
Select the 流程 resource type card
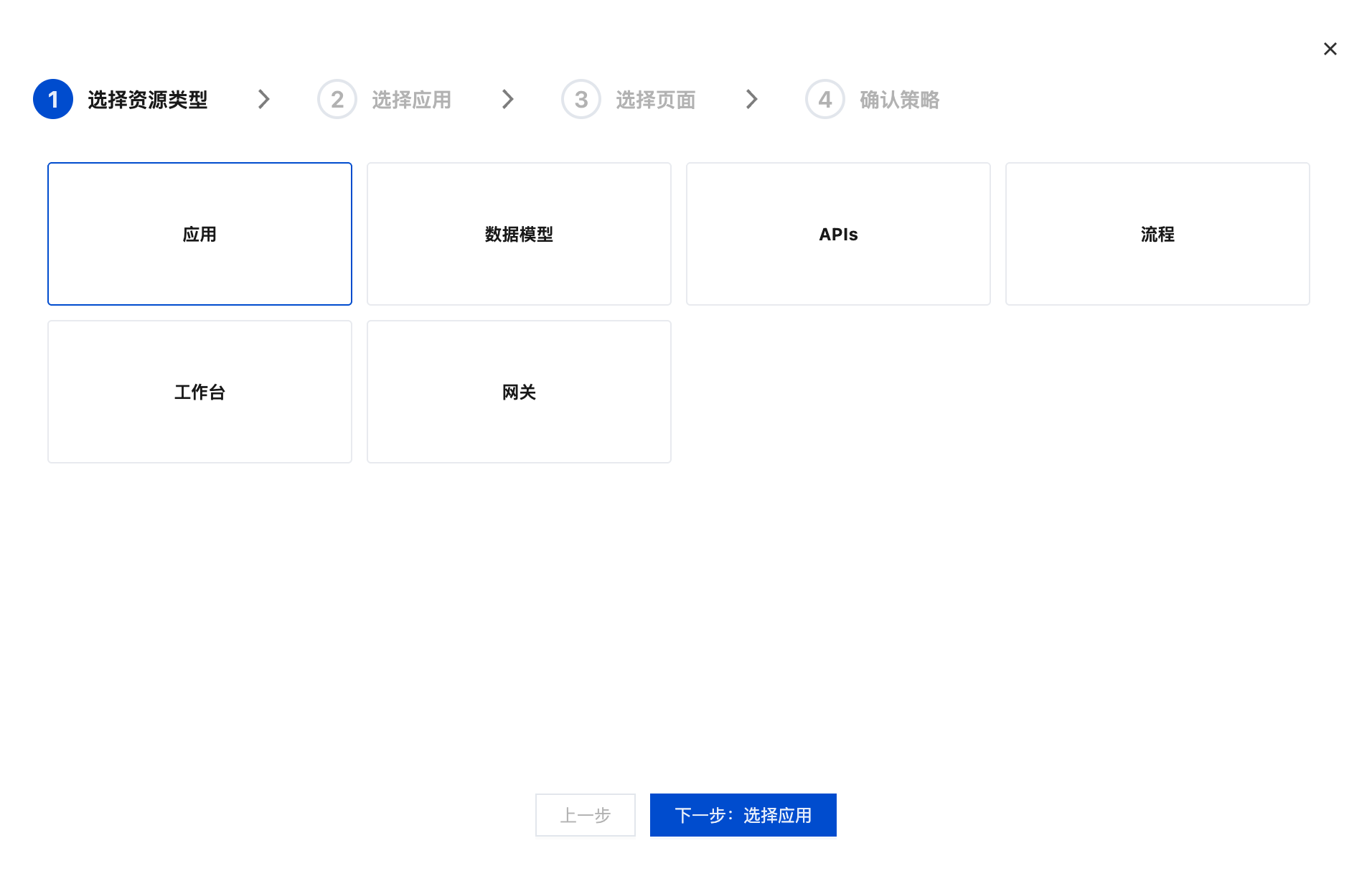(x=1157, y=234)
